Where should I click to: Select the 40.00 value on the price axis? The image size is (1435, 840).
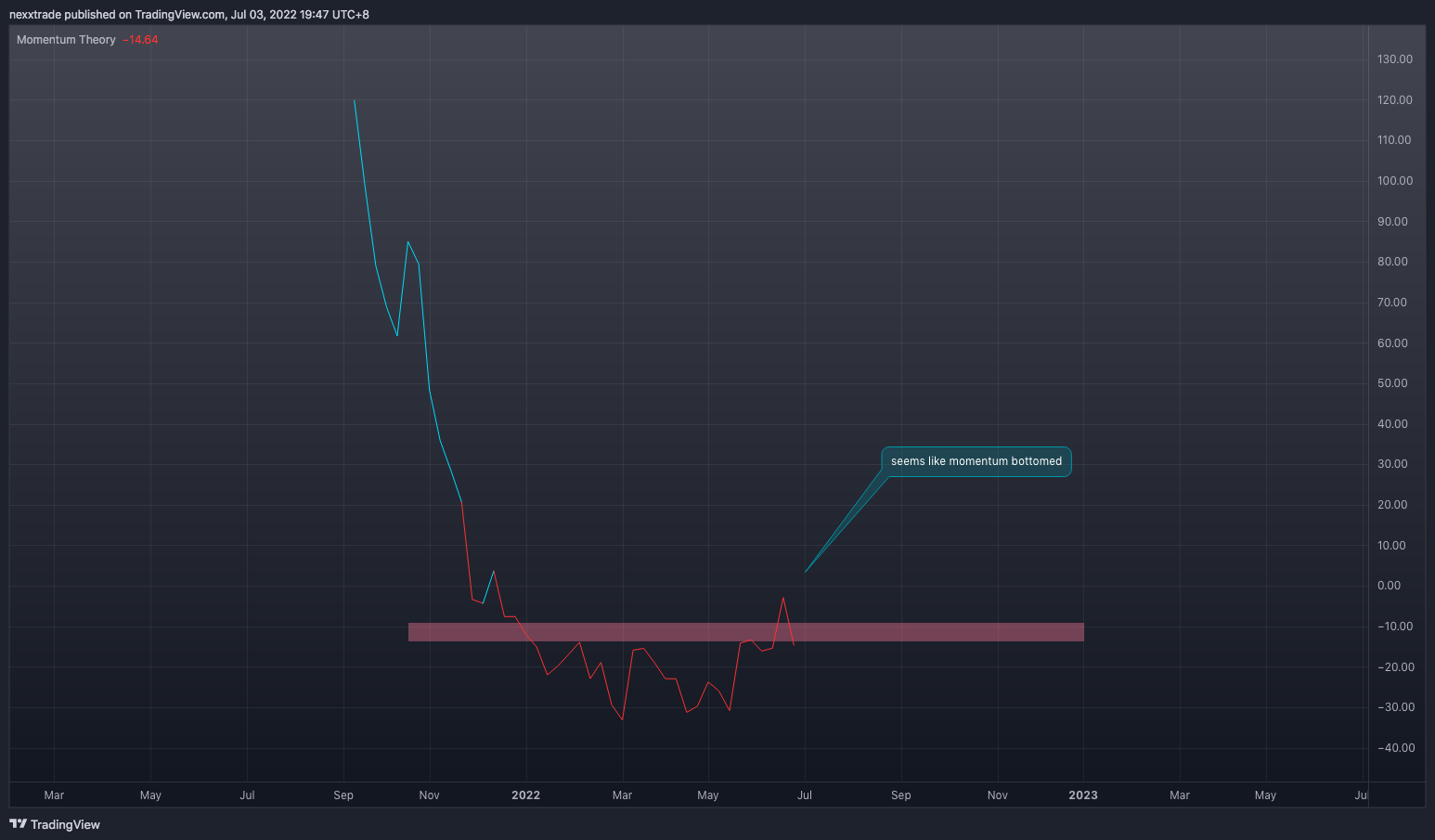point(1392,424)
